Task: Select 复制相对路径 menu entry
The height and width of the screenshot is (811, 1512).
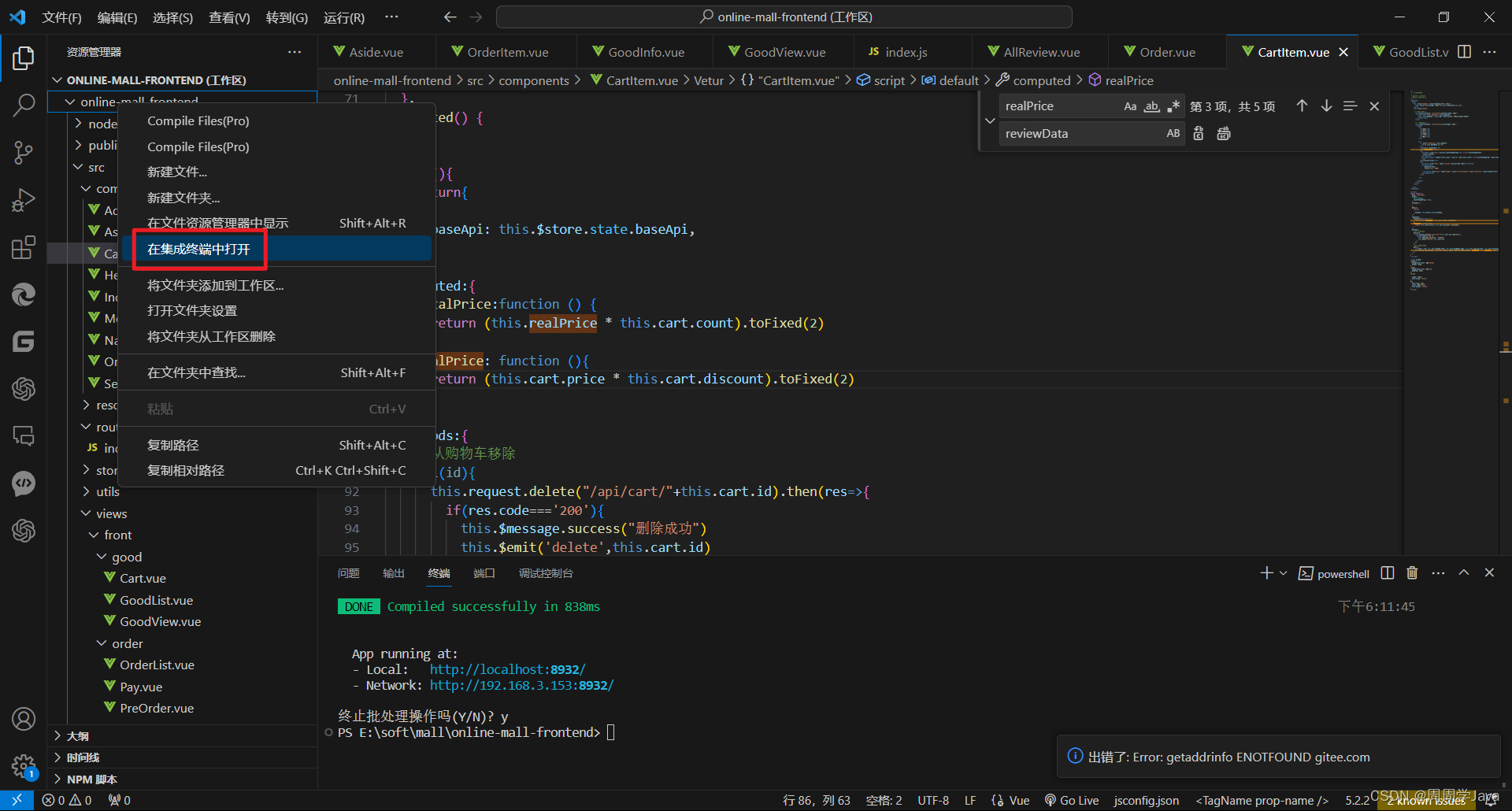Action: (276, 470)
